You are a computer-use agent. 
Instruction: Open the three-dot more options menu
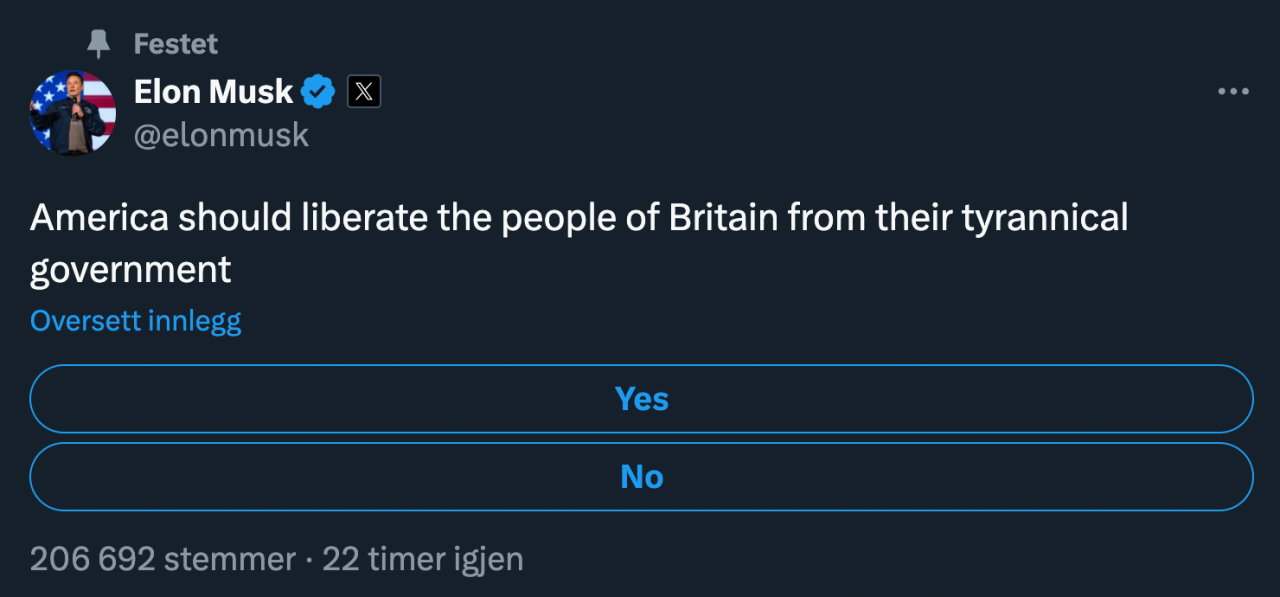(1233, 92)
